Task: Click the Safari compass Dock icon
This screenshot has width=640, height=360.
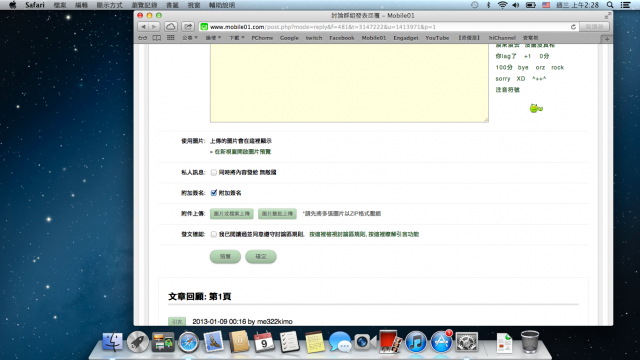Action: [x=188, y=342]
